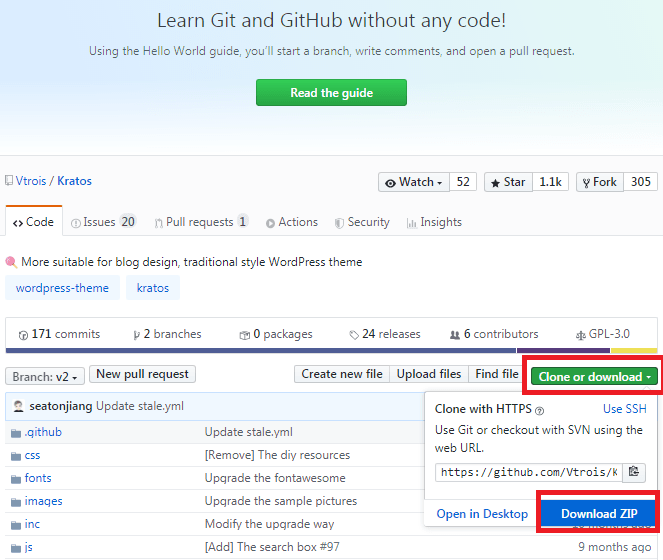
Task: Open '[Add] The search box #97' commit
Action: (x=272, y=547)
